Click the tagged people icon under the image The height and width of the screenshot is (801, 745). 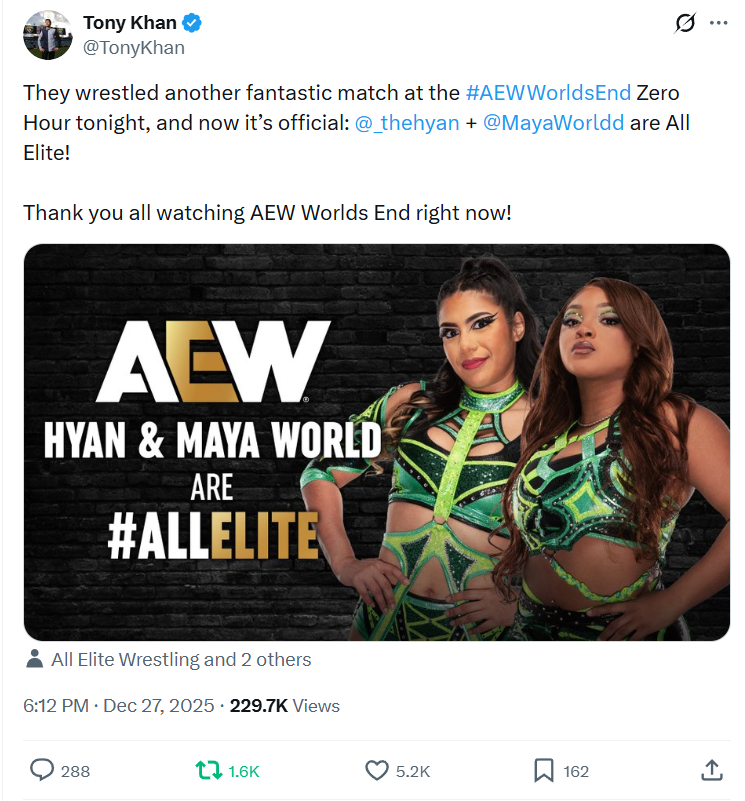[x=35, y=659]
